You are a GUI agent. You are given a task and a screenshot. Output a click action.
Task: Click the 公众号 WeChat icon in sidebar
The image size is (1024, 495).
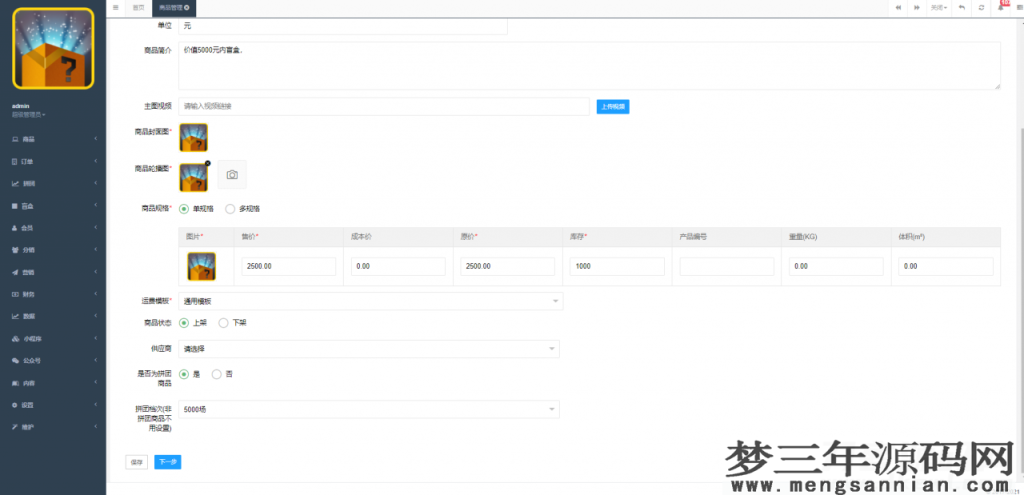tap(15, 360)
